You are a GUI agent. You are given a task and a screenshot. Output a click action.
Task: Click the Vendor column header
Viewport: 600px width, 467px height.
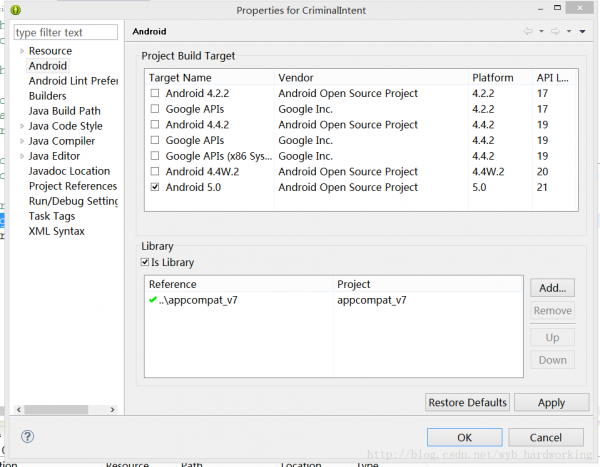point(371,78)
